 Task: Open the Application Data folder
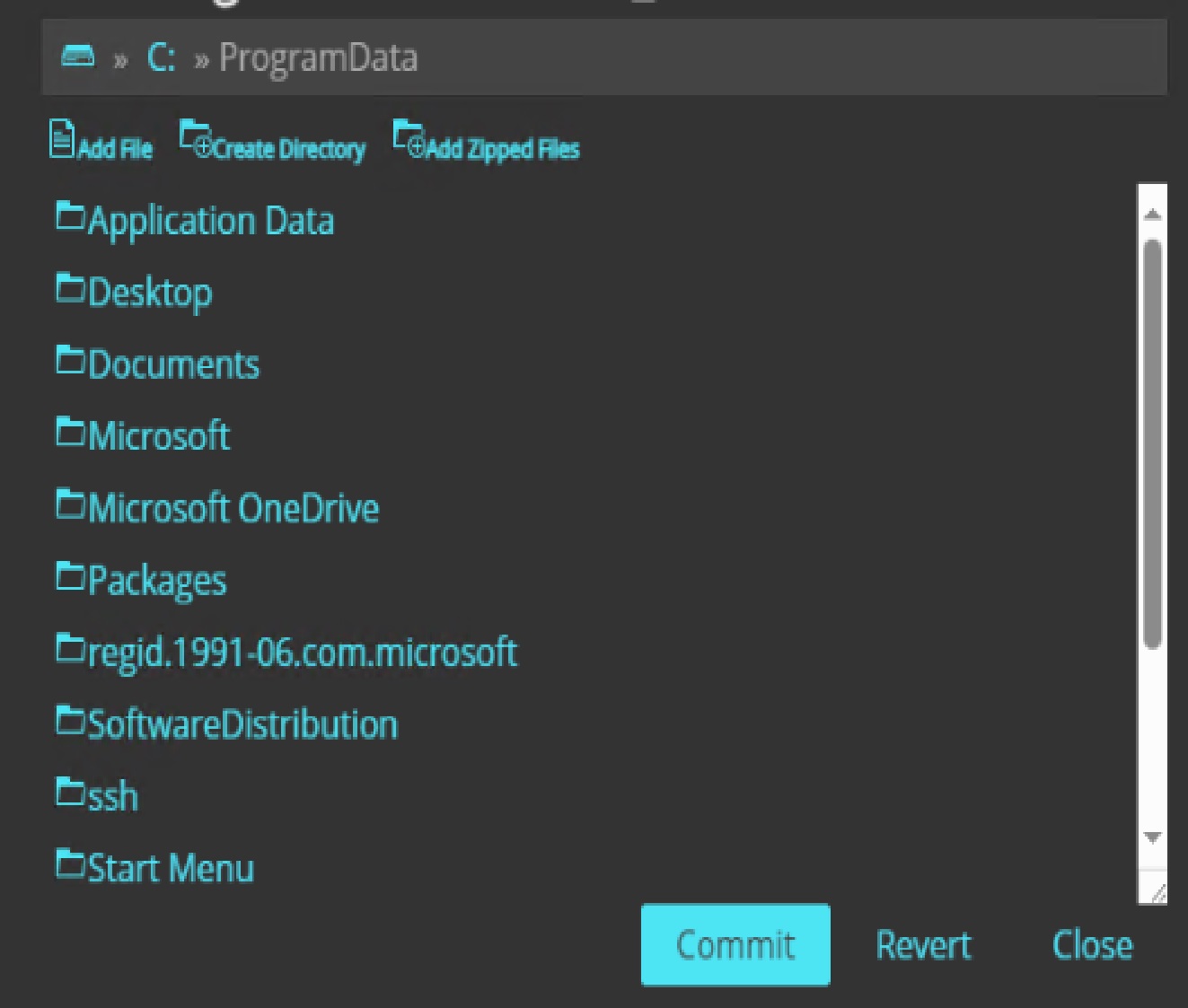(x=212, y=220)
